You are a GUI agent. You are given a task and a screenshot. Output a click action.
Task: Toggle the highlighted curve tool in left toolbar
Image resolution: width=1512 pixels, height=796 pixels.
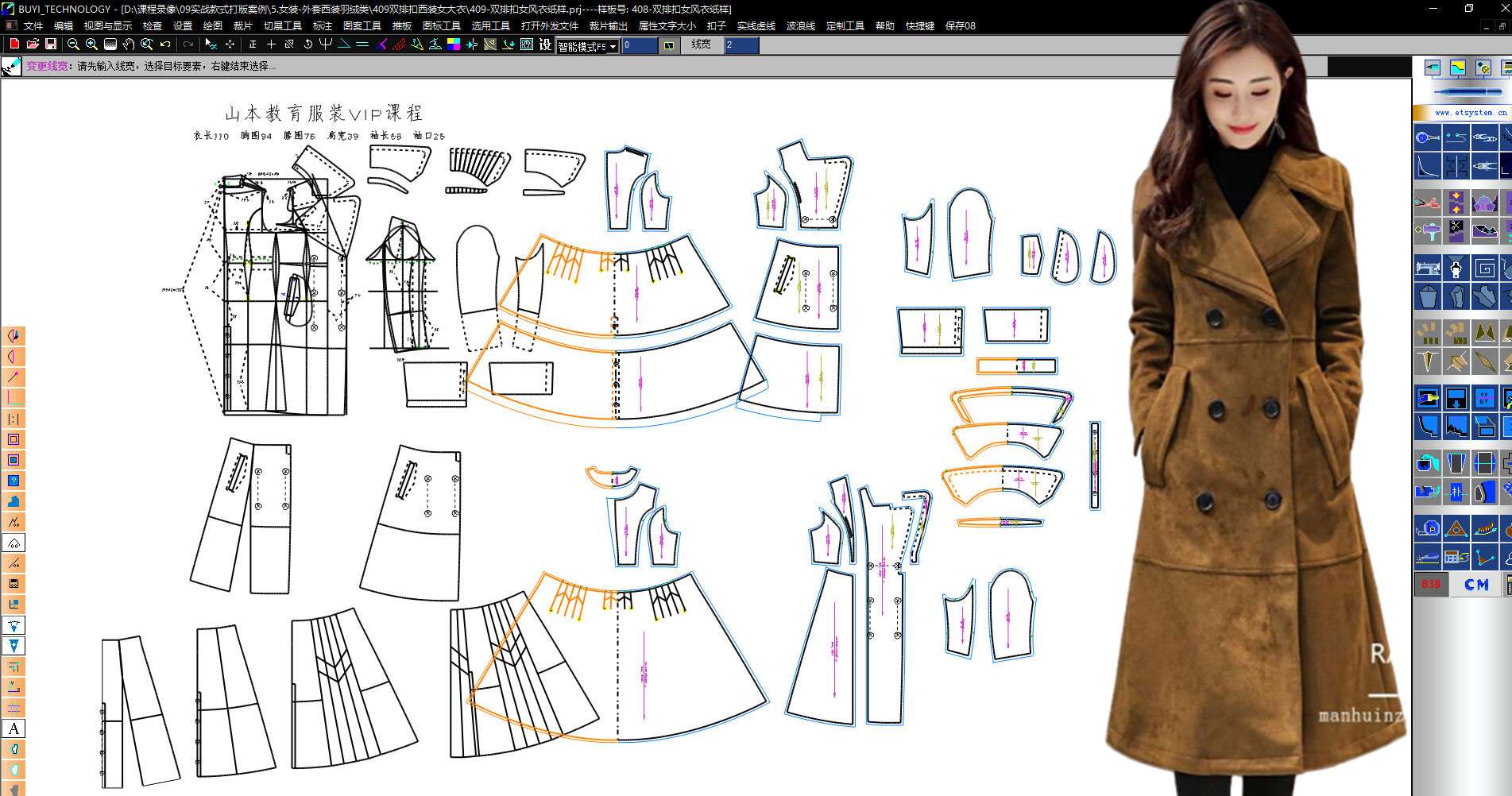pyautogui.click(x=14, y=543)
